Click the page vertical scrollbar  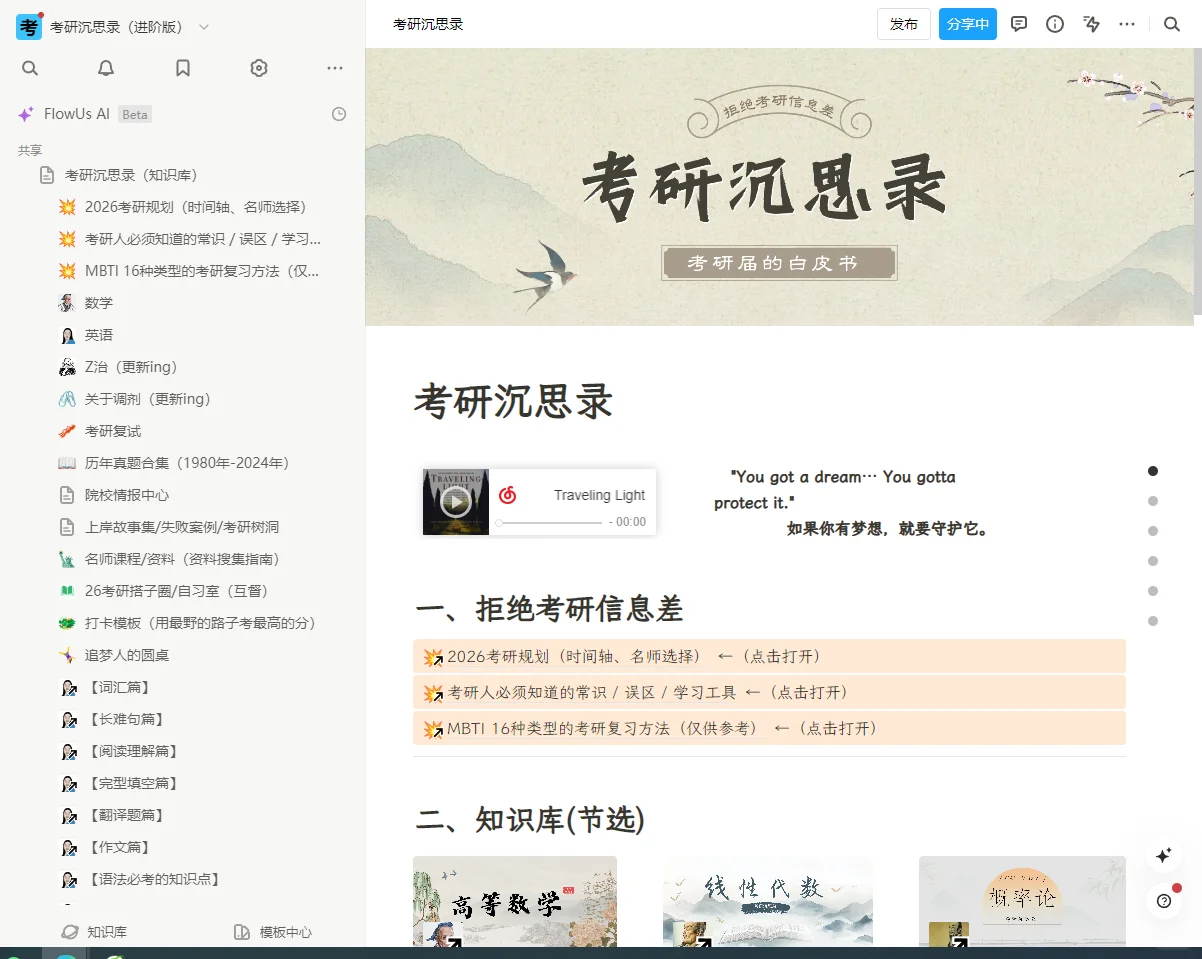1198,182
